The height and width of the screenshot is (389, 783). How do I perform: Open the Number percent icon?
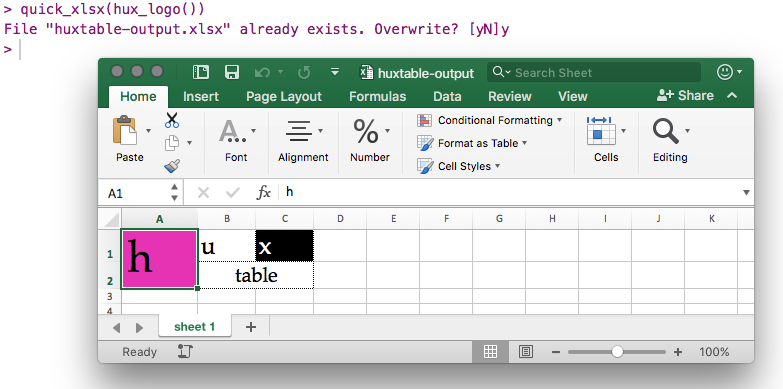click(366, 131)
